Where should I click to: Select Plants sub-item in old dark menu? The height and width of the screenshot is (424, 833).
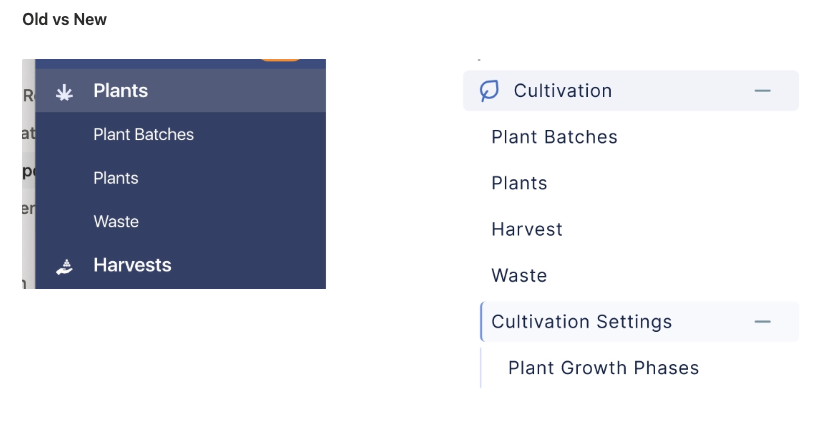click(x=116, y=178)
